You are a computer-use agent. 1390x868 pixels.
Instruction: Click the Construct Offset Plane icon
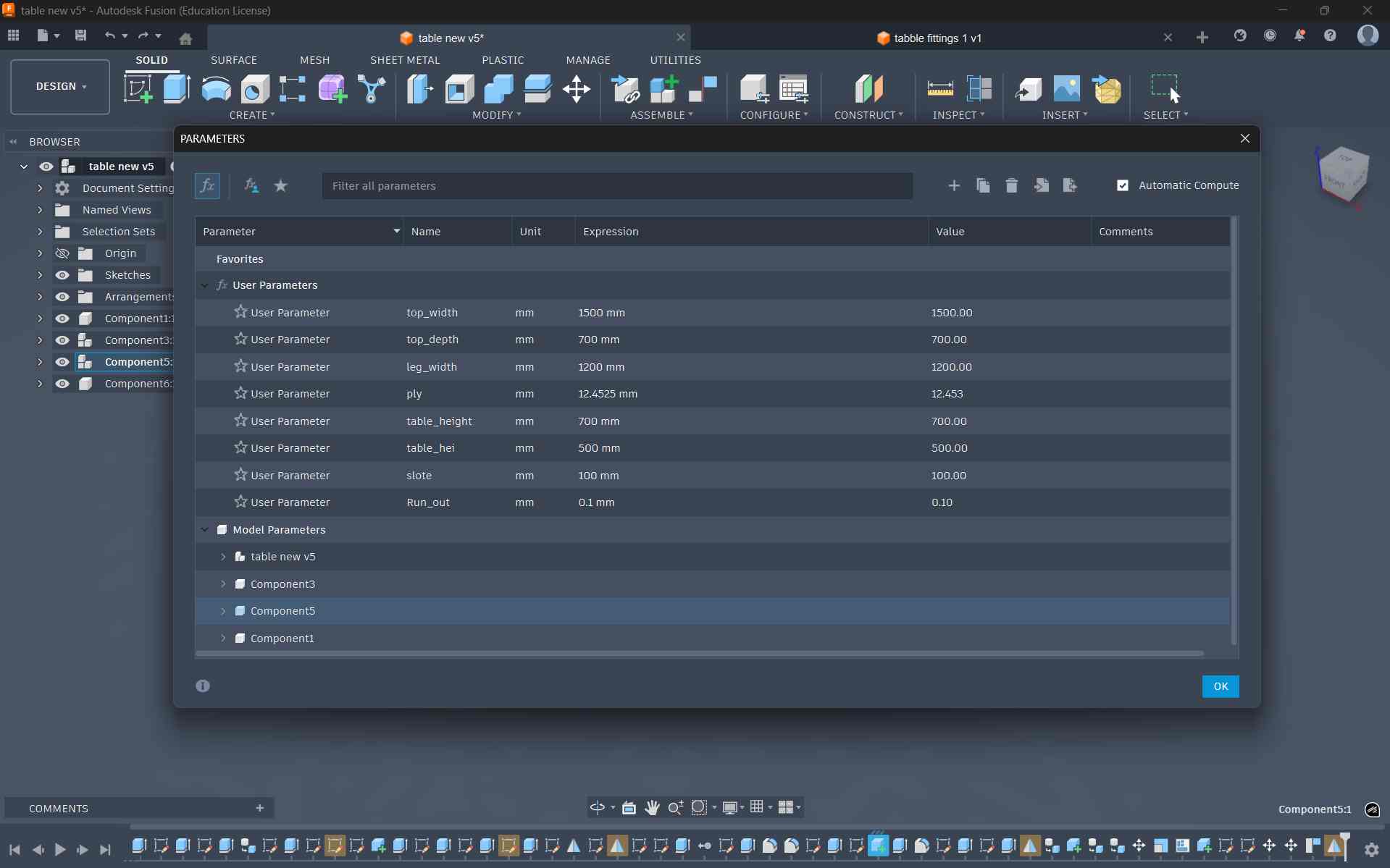[868, 89]
